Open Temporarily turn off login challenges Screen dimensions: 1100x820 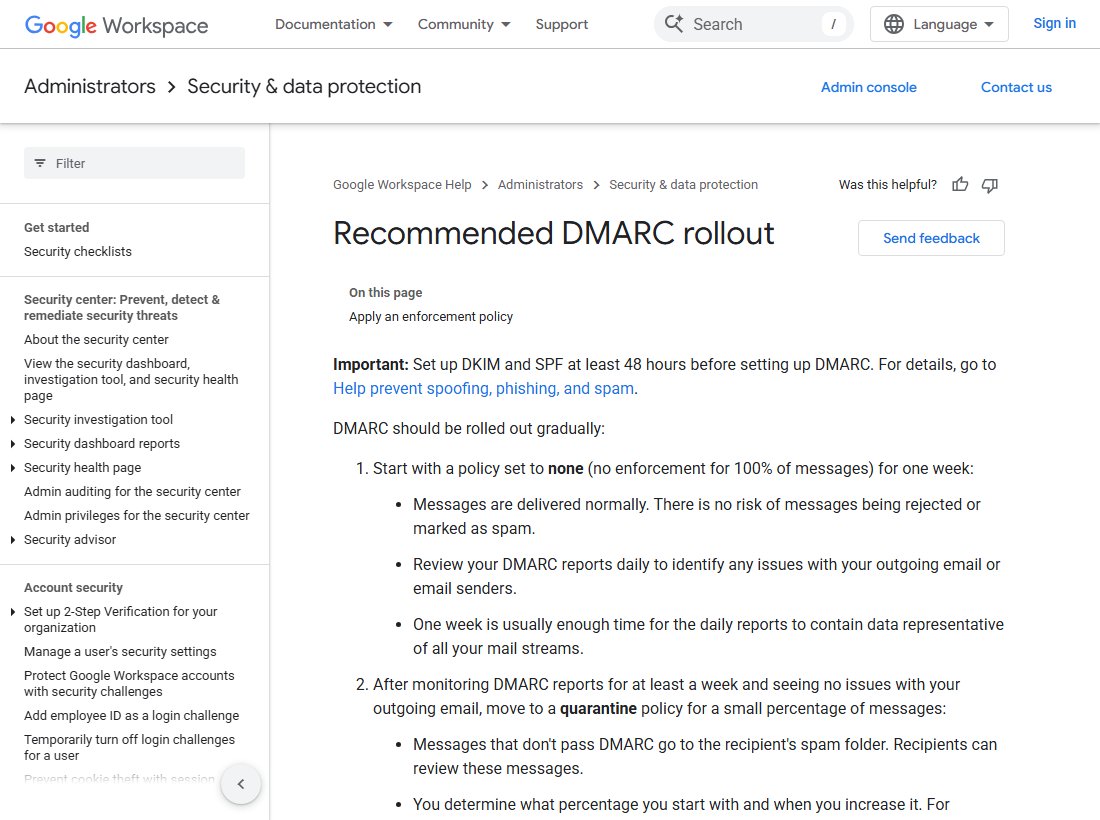(129, 747)
